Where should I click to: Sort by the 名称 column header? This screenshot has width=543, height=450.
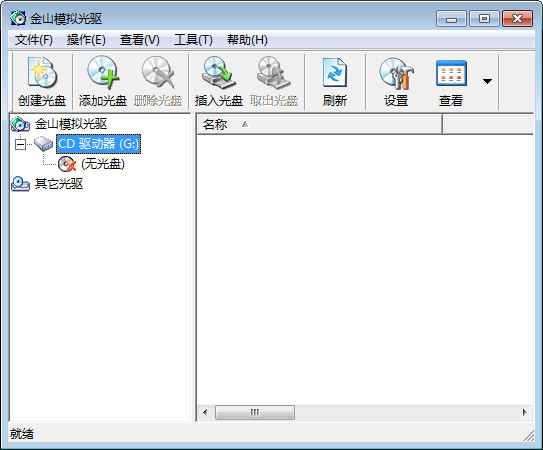[319, 124]
